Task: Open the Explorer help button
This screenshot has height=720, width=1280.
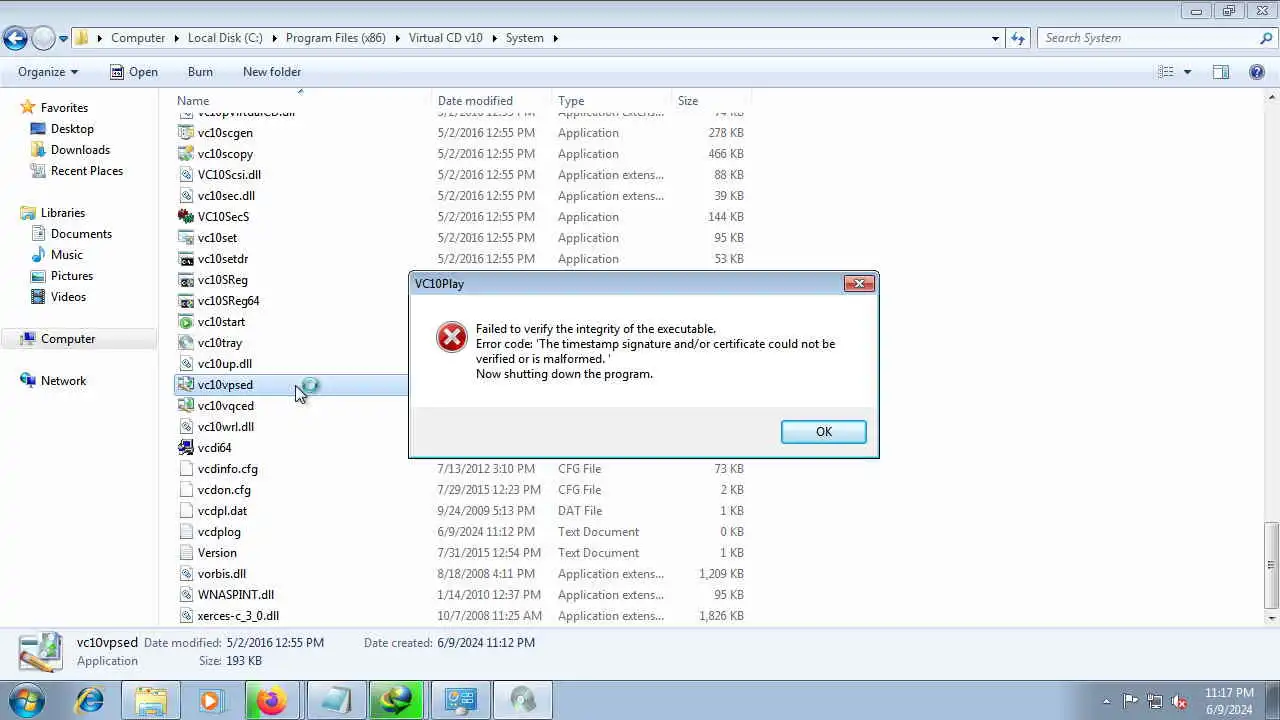Action: (1257, 72)
